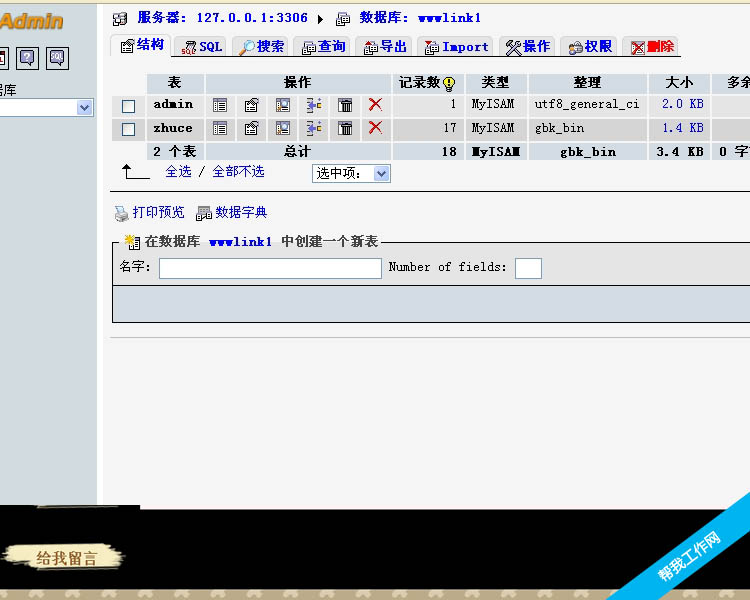Empty the admin table
Image resolution: width=750 pixels, height=600 pixels.
(x=345, y=105)
